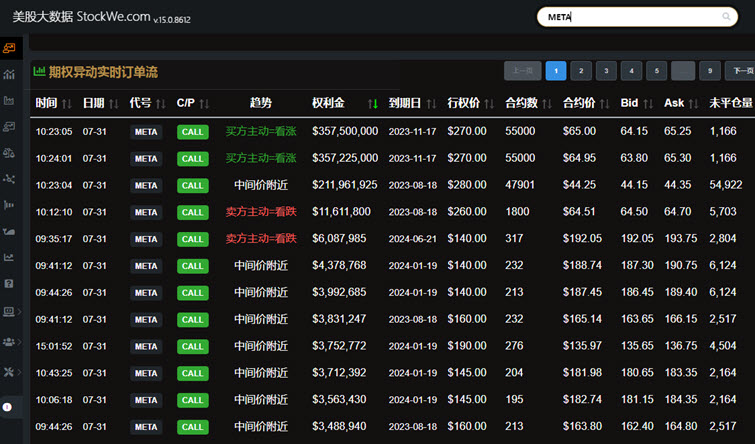The image size is (755, 444).
Task: Open the users group sidebar icon
Action: [x=9, y=342]
